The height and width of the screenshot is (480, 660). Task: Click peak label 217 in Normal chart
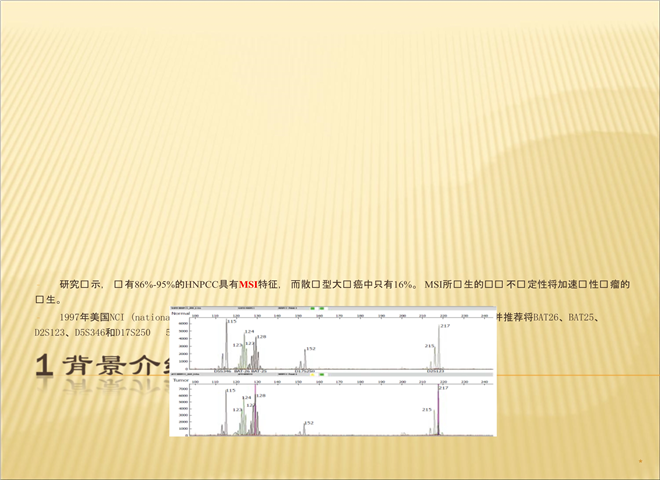pos(444,326)
